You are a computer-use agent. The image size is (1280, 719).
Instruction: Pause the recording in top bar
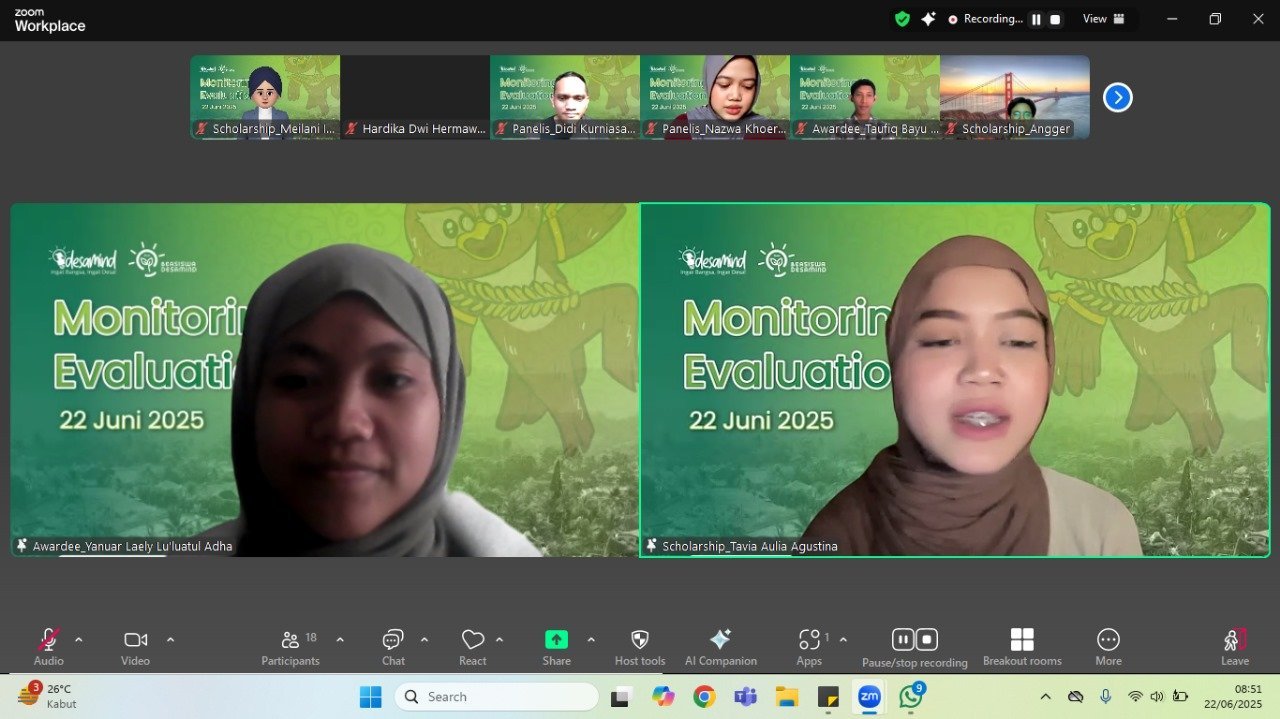[x=1036, y=19]
